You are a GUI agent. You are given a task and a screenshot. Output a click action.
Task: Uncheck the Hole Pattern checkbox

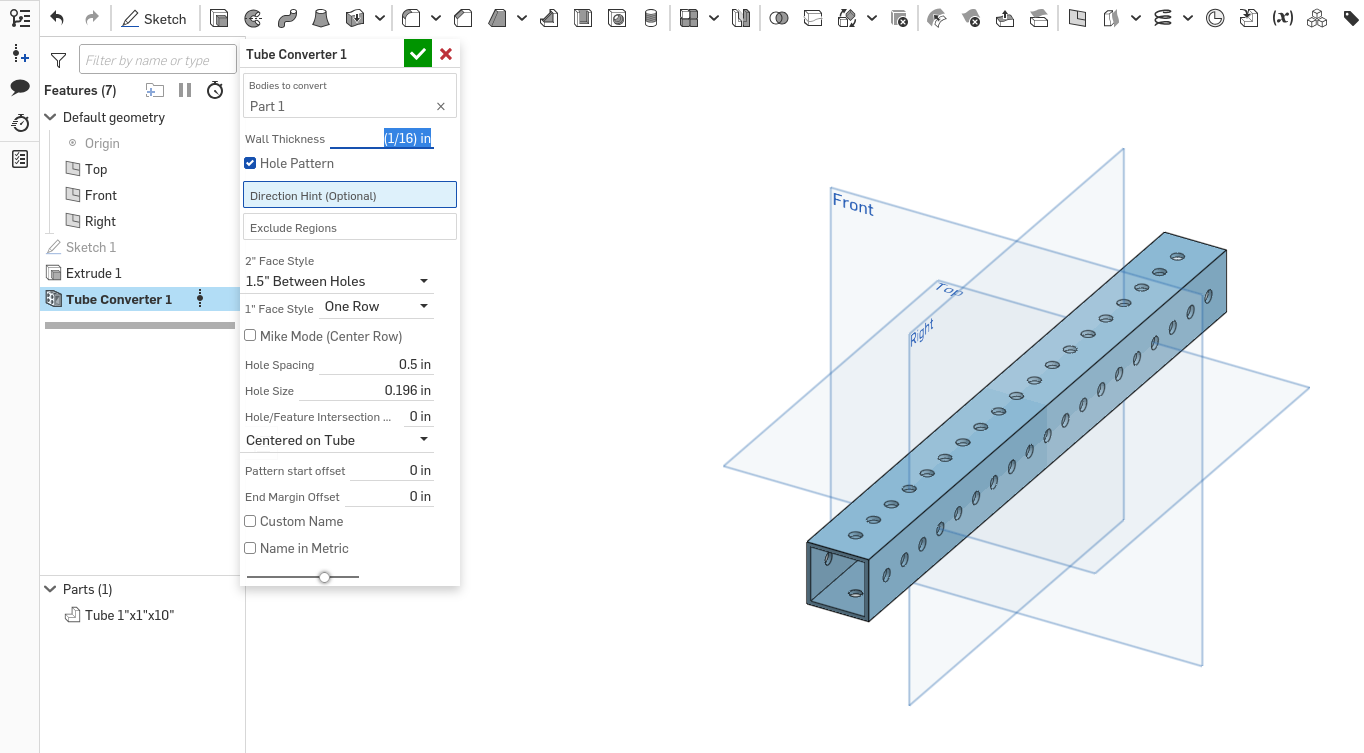(x=251, y=163)
